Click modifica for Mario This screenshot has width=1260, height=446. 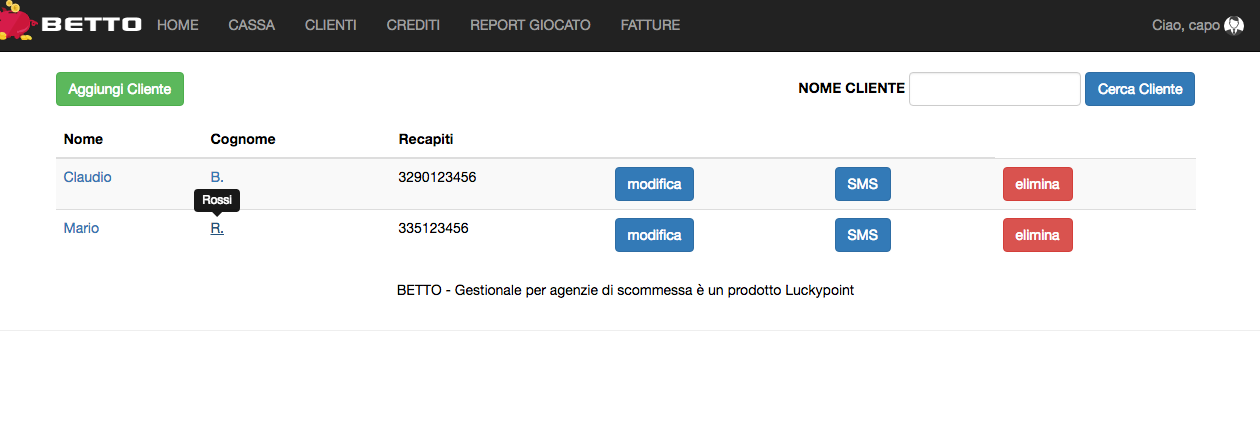click(x=654, y=235)
